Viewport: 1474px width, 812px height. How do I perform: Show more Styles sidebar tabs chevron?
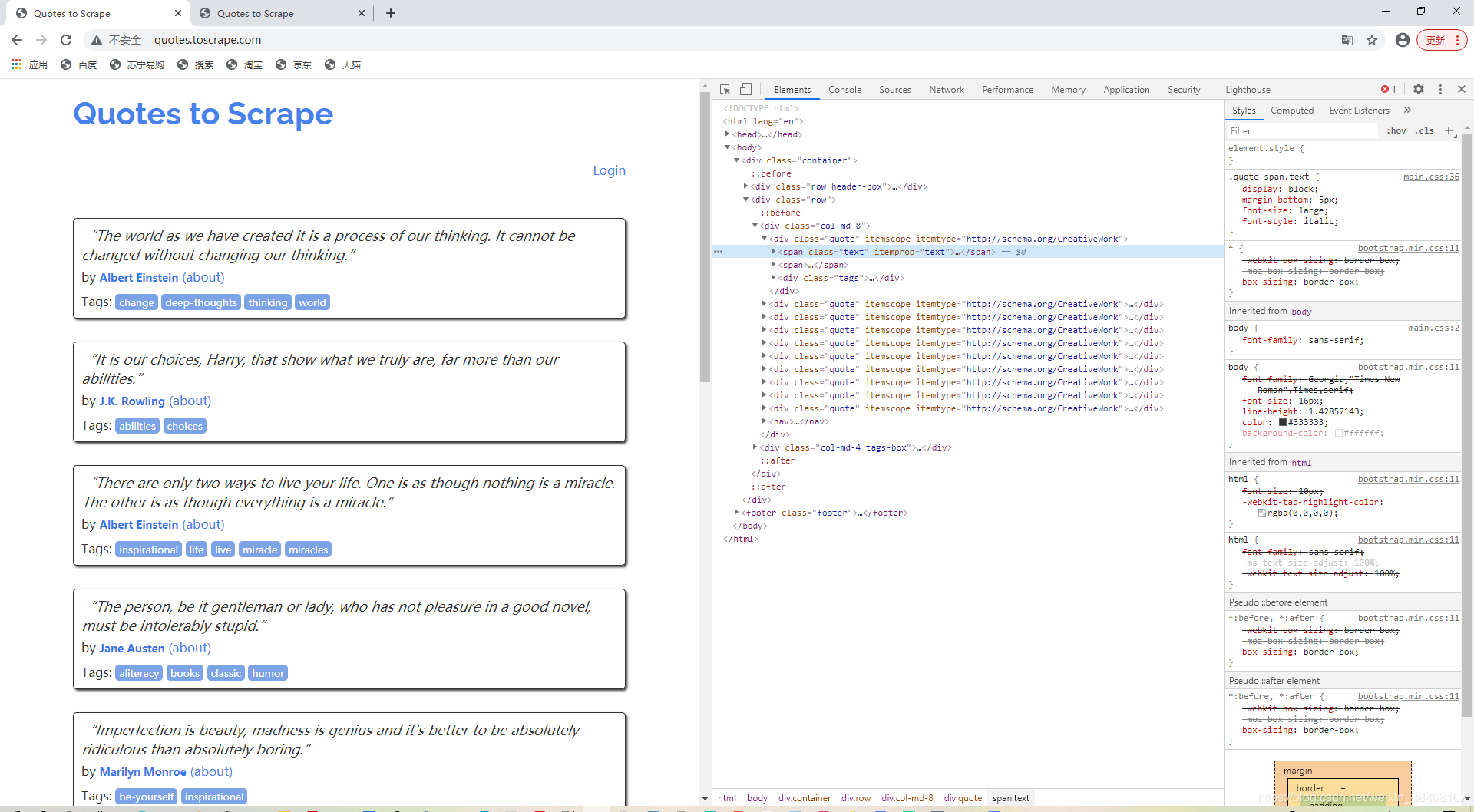(x=1407, y=110)
